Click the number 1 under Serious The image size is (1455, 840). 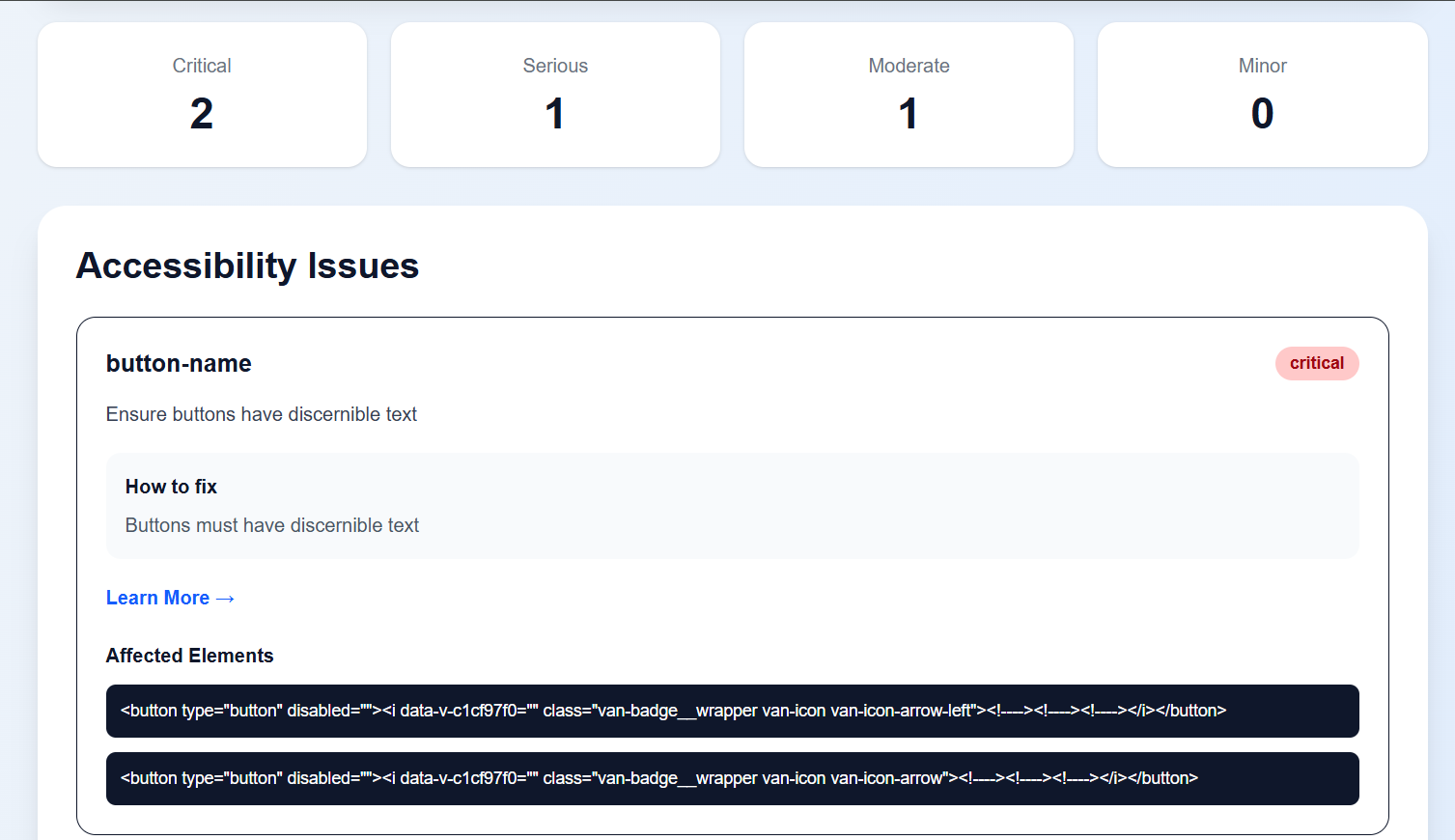pyautogui.click(x=555, y=114)
